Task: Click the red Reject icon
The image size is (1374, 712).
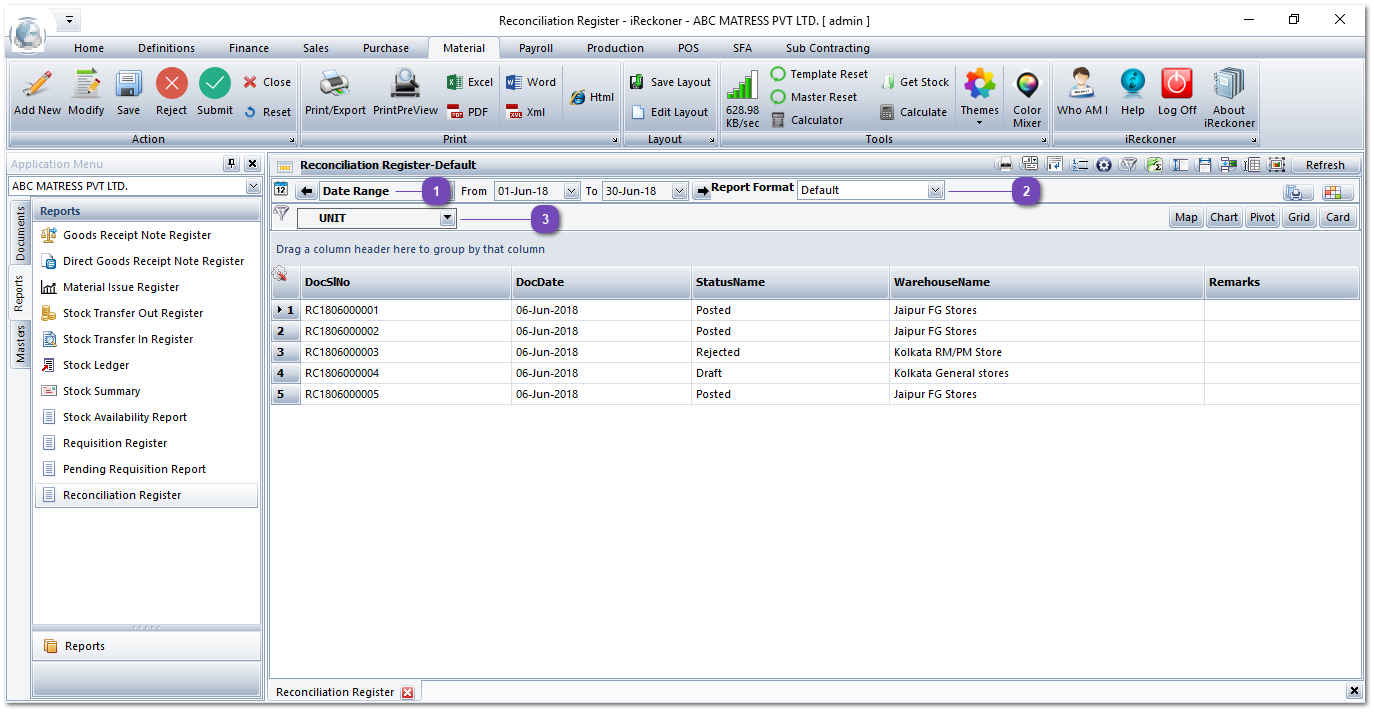Action: 171,85
